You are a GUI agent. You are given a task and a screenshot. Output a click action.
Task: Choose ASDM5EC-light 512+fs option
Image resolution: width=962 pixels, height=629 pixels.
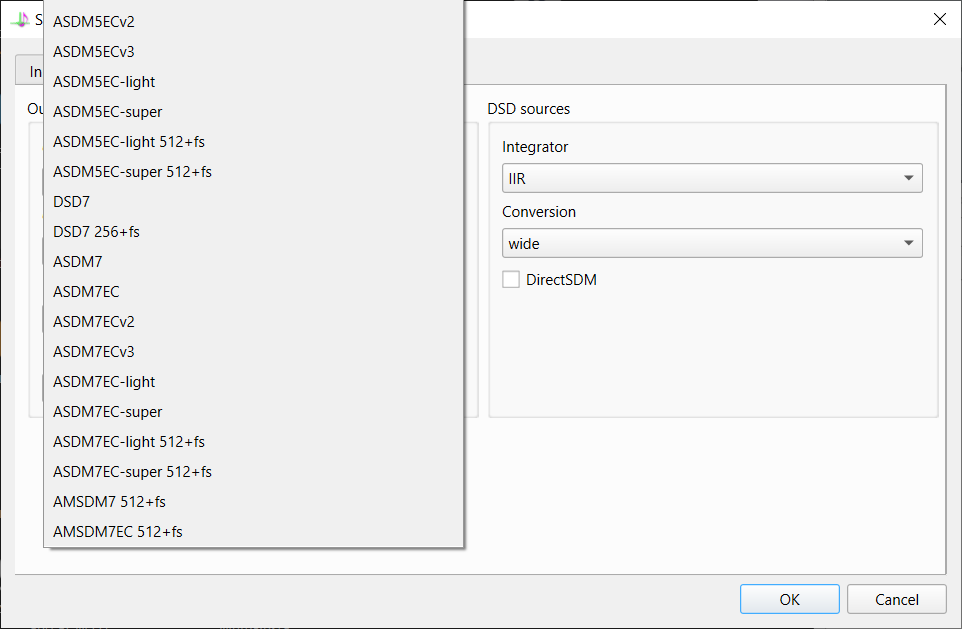coord(129,142)
